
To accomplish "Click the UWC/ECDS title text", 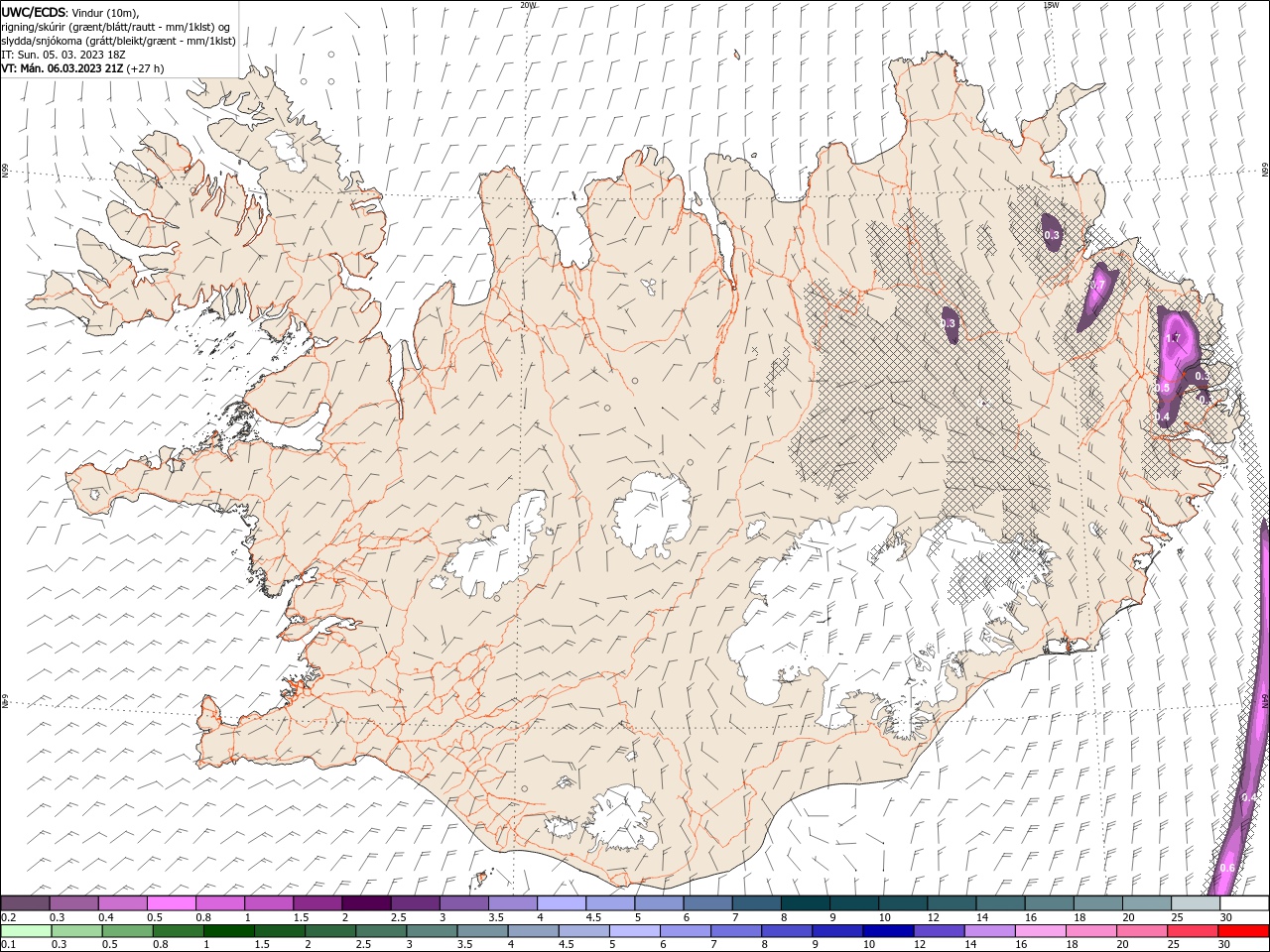I will point(34,12).
